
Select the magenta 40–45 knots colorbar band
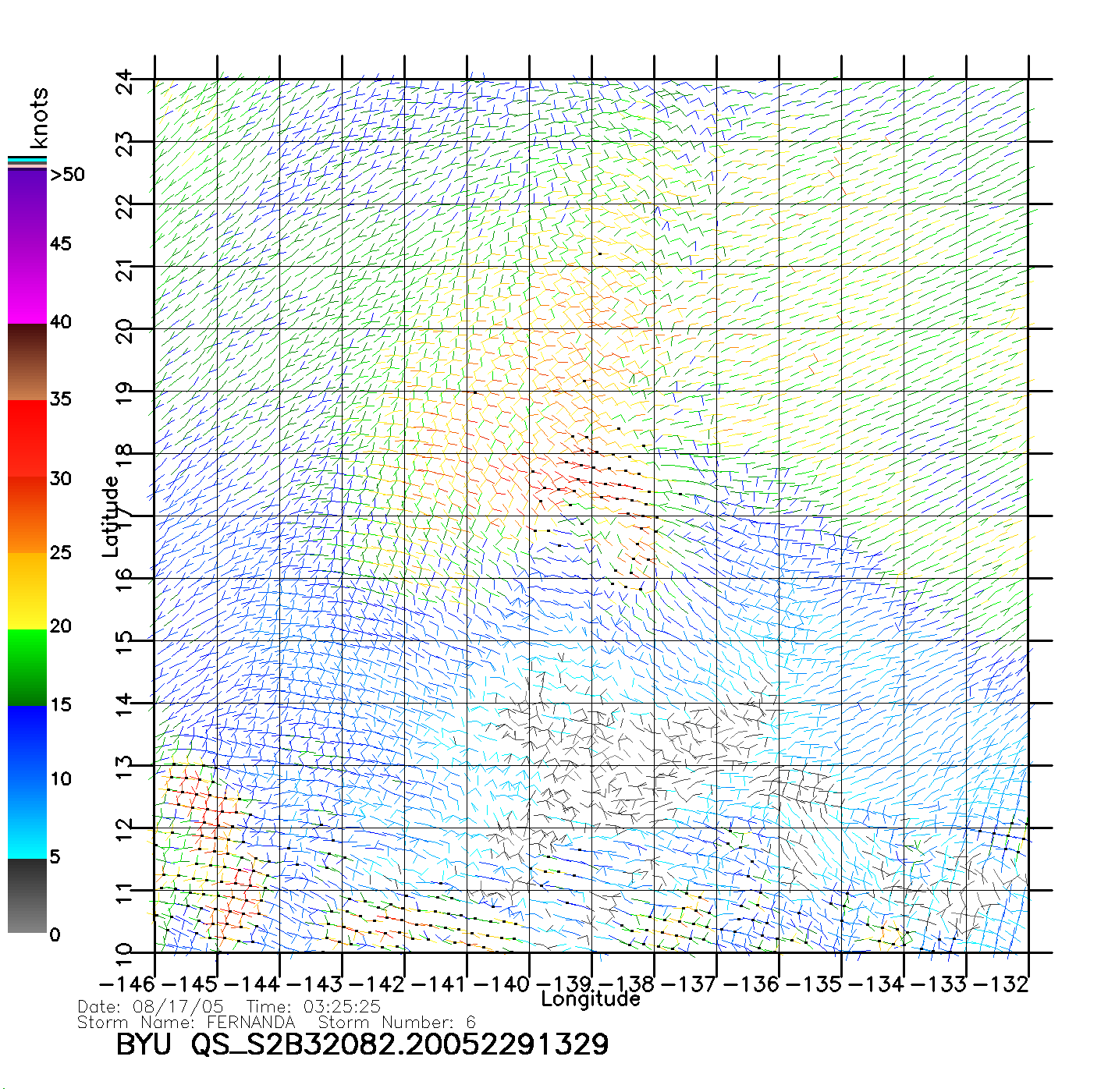coord(27,285)
